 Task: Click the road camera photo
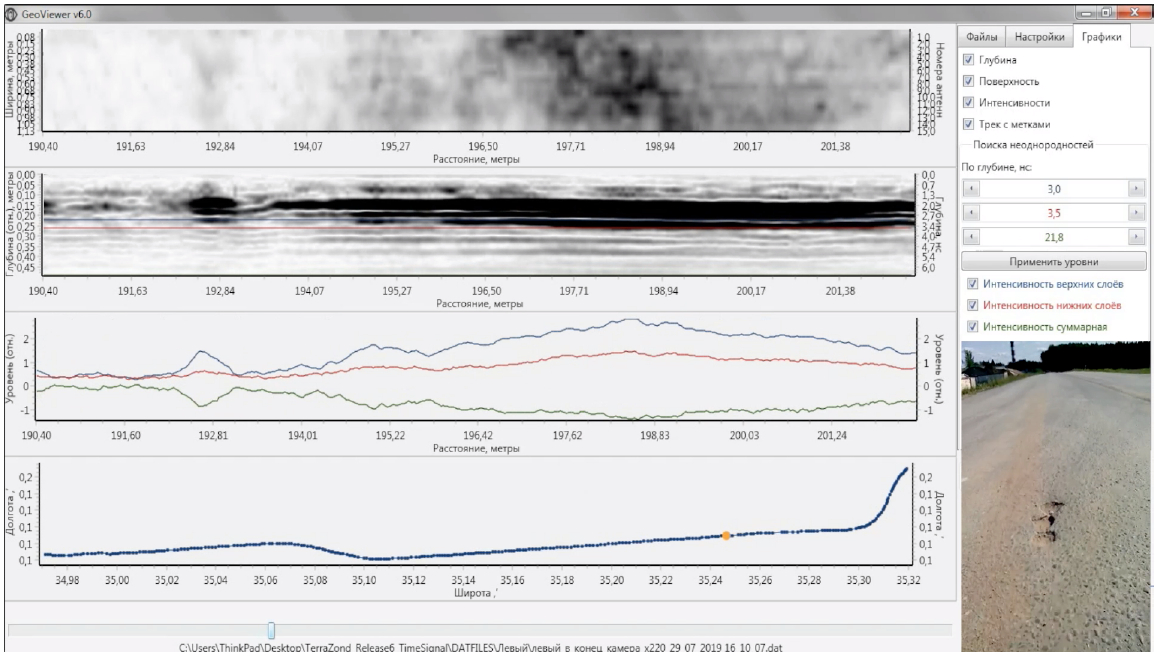coord(1055,495)
